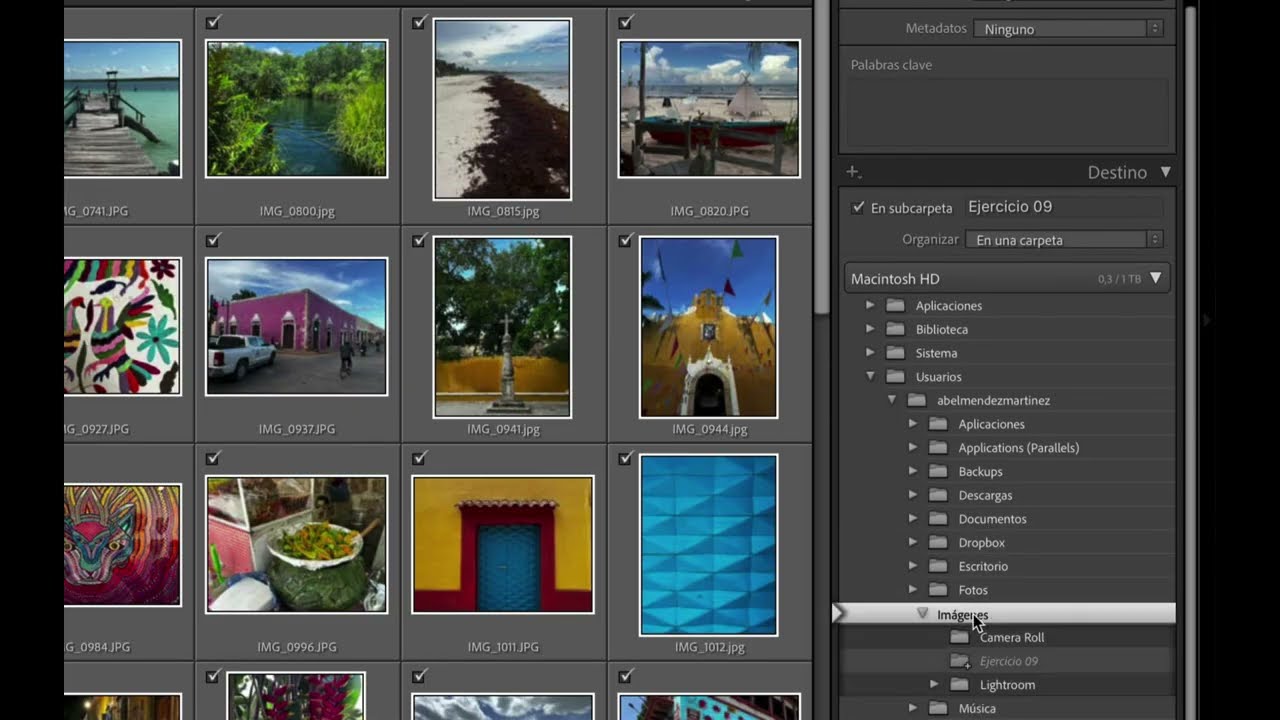Open the Organizar En una carpeta dropdown
Viewport: 1280px width, 720px height.
[1064, 240]
